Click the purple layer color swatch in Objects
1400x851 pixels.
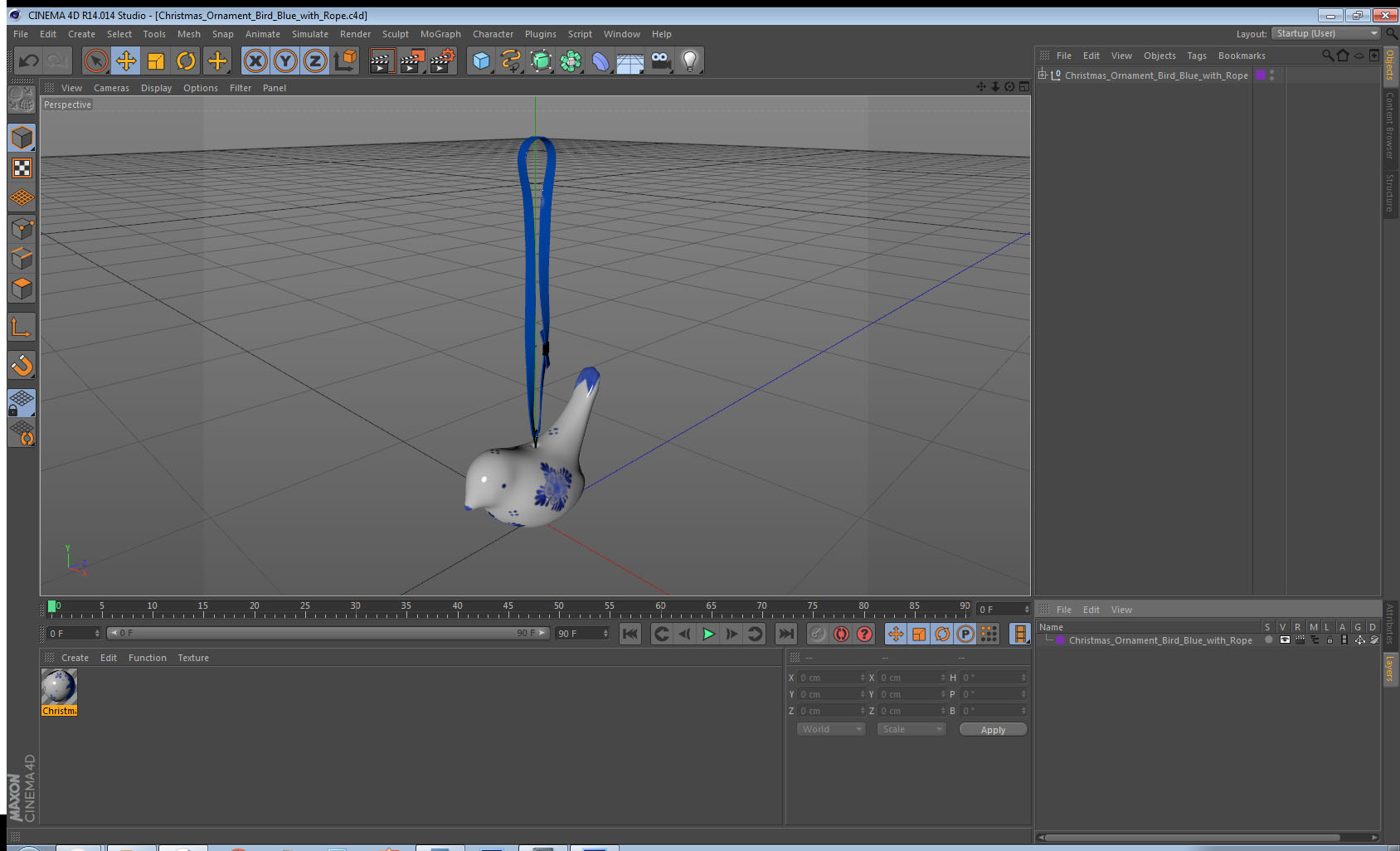[x=1261, y=75]
